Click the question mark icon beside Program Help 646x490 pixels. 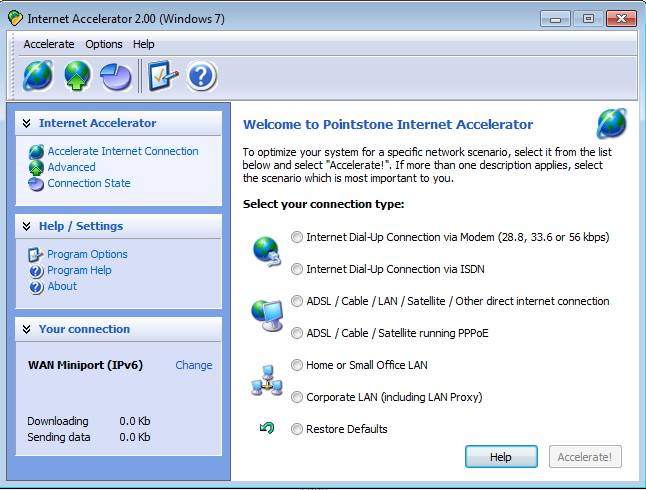pos(36,271)
